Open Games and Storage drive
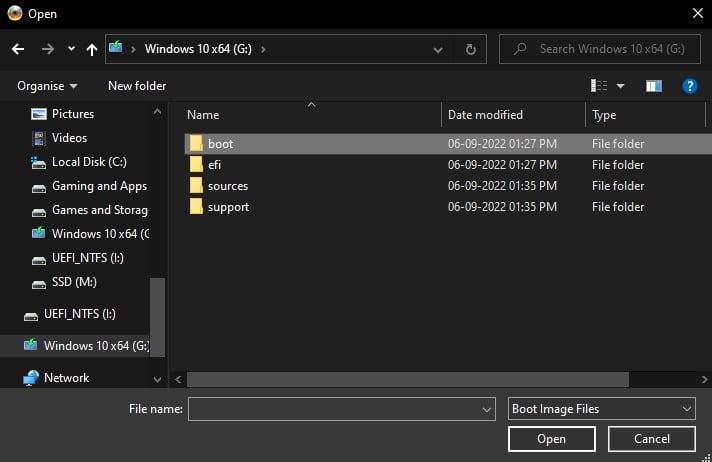Viewport: 712px width, 462px height. pos(99,210)
